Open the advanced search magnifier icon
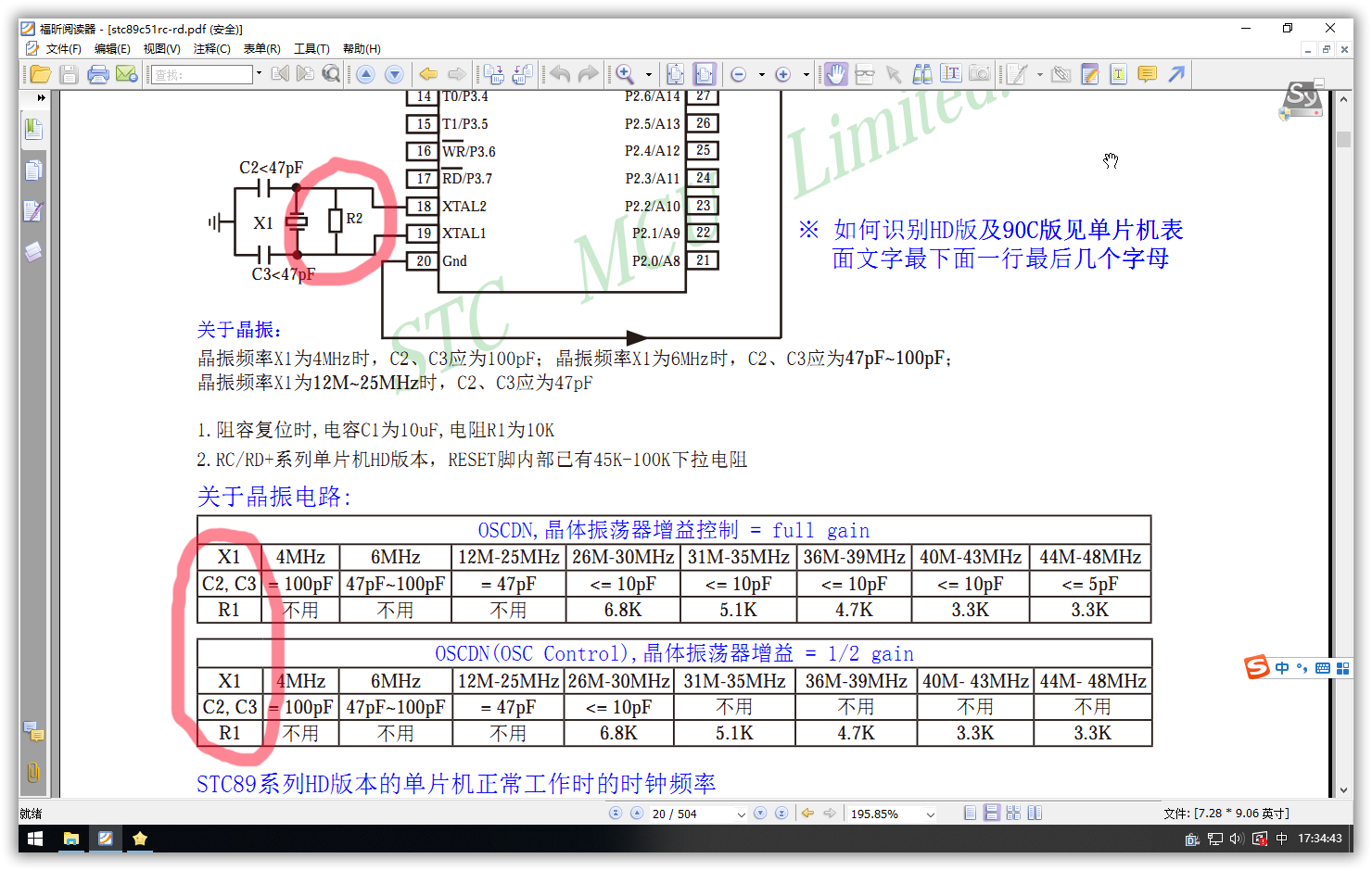The image size is (1372, 871). coord(331,74)
